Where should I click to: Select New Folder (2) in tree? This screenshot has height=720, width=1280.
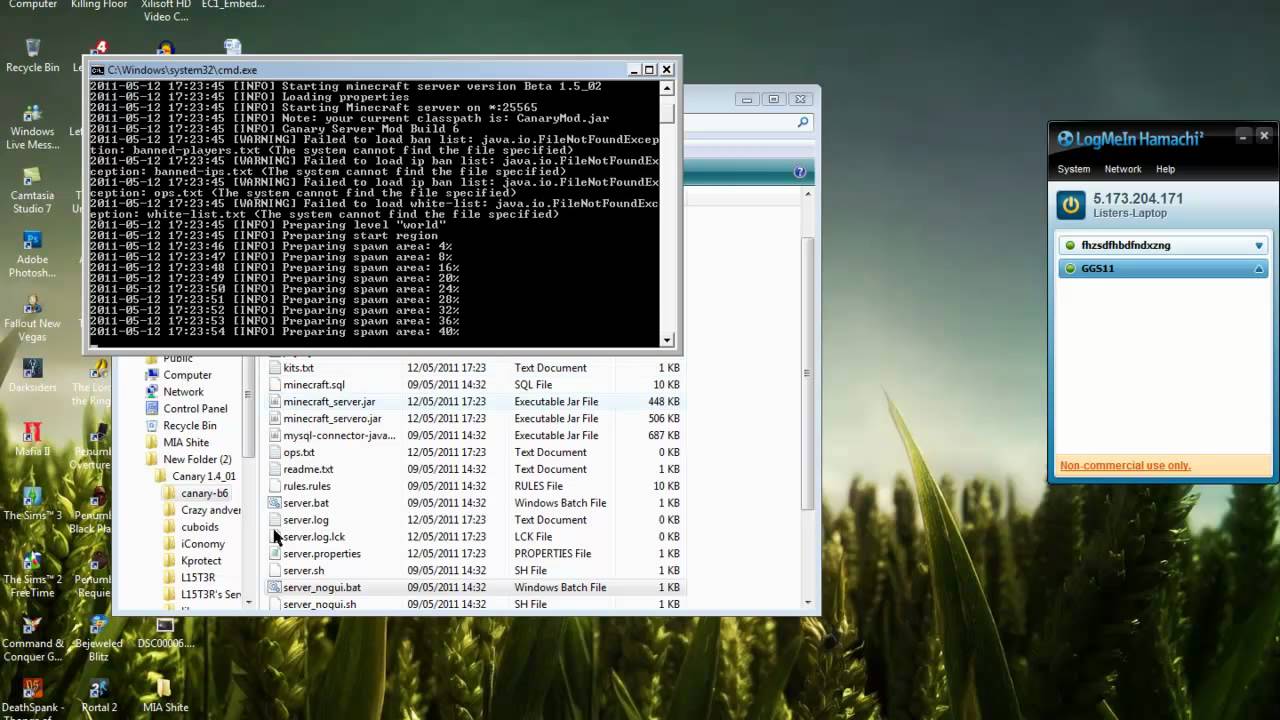[197, 460]
